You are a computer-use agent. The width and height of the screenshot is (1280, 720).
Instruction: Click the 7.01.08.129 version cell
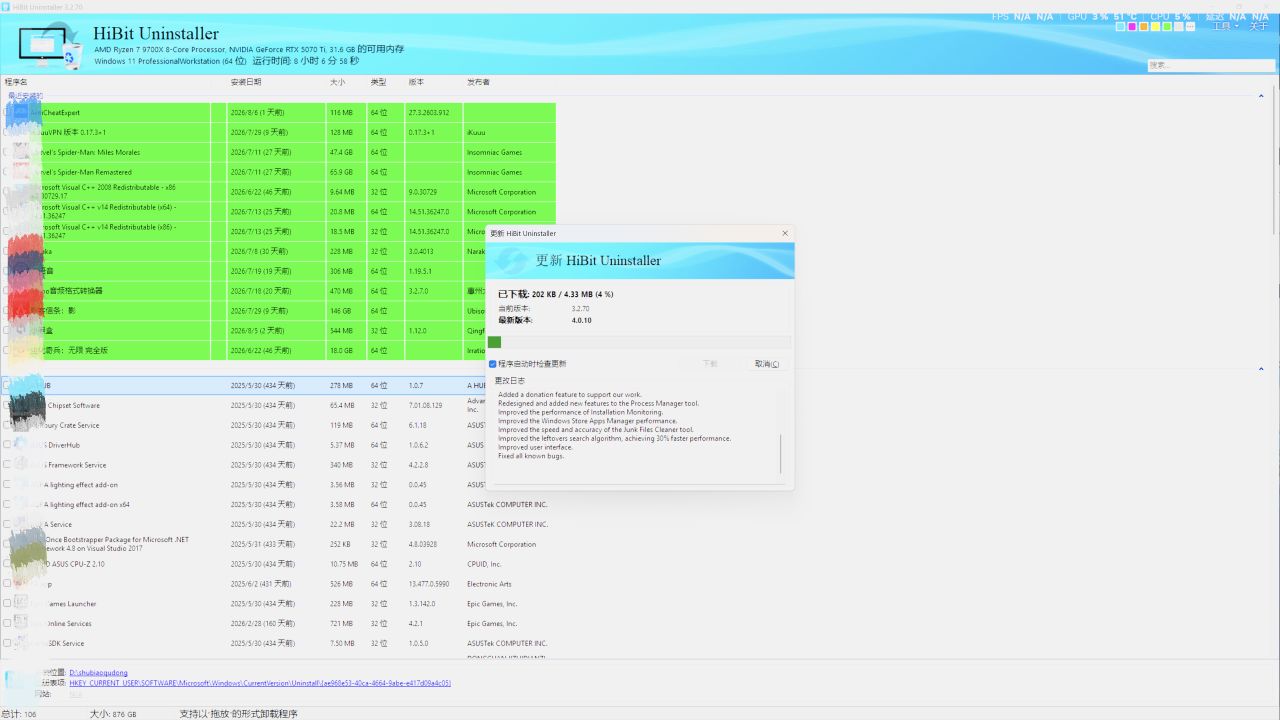tap(427, 405)
